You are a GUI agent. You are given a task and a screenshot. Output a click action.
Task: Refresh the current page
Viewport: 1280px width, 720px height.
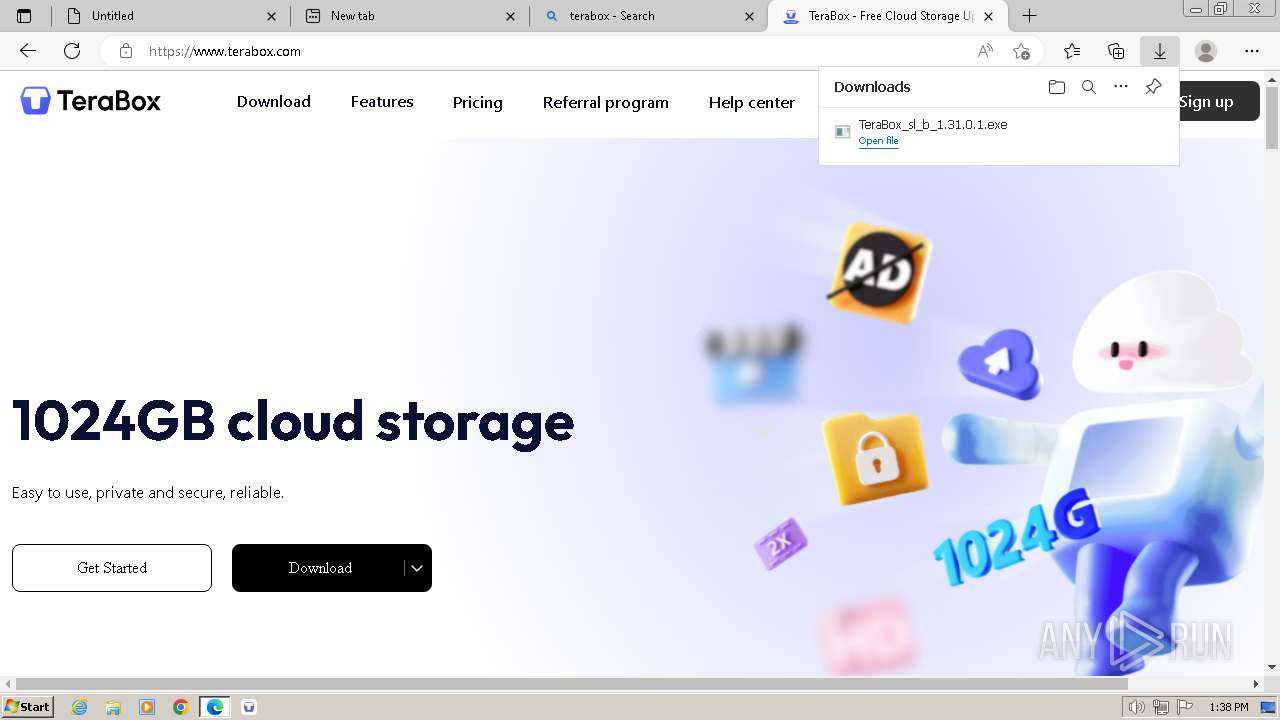[72, 51]
